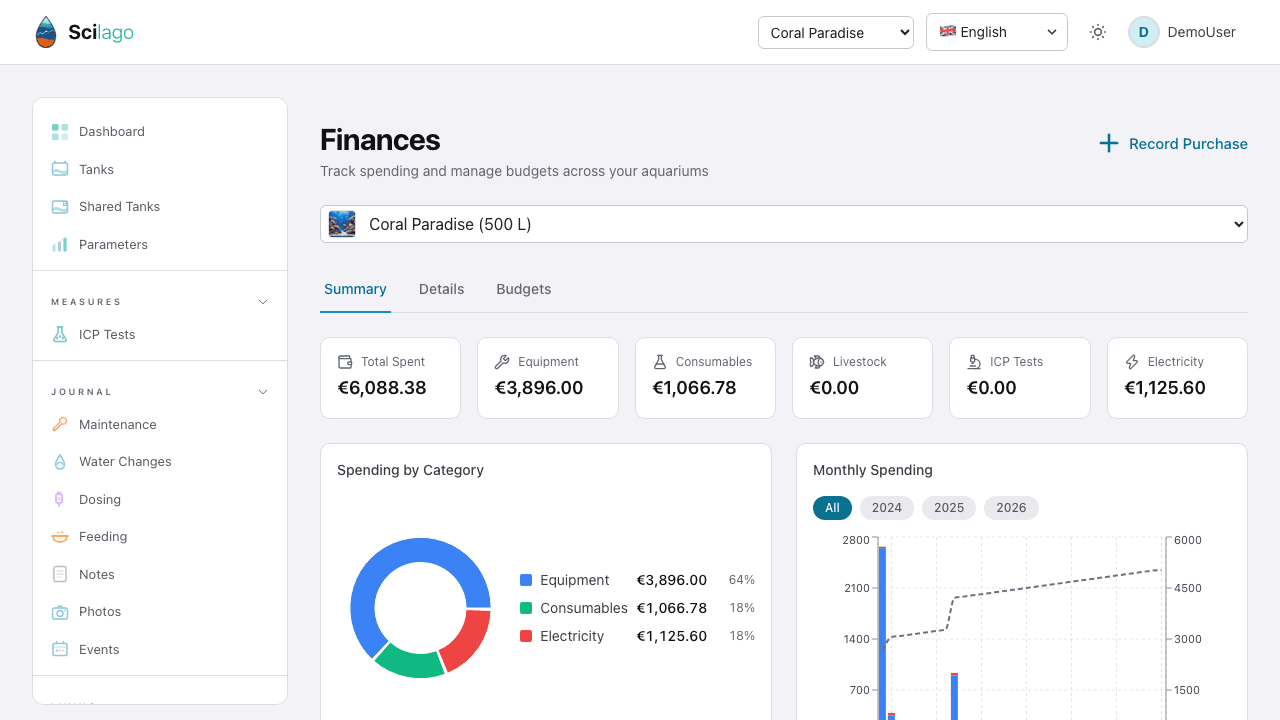Click the DemoUser account name

(1202, 32)
